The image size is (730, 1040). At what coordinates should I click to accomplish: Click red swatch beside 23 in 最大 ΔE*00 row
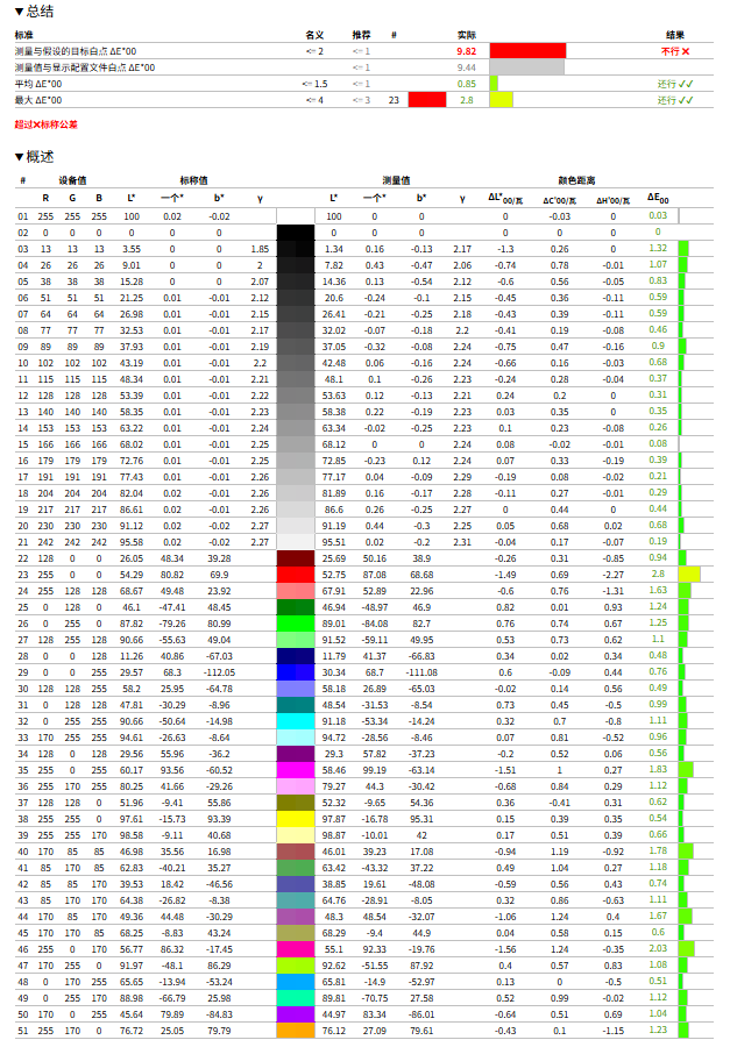coord(427,100)
